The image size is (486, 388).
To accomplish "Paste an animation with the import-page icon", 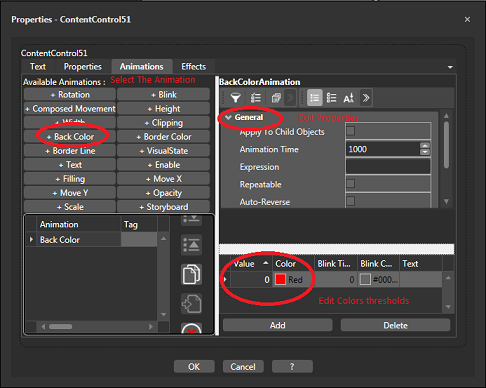I will tap(191, 303).
